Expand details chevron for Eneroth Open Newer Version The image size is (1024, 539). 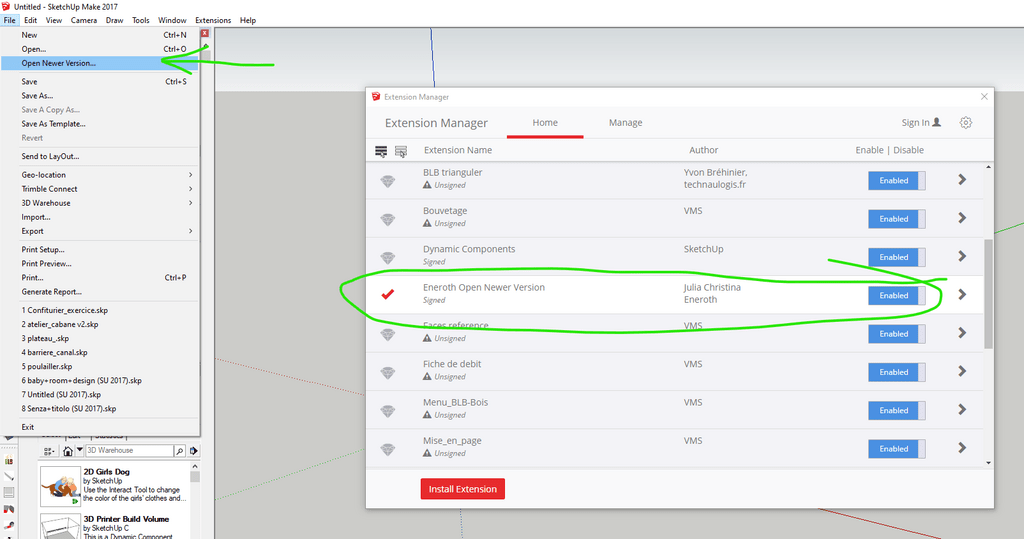962,295
